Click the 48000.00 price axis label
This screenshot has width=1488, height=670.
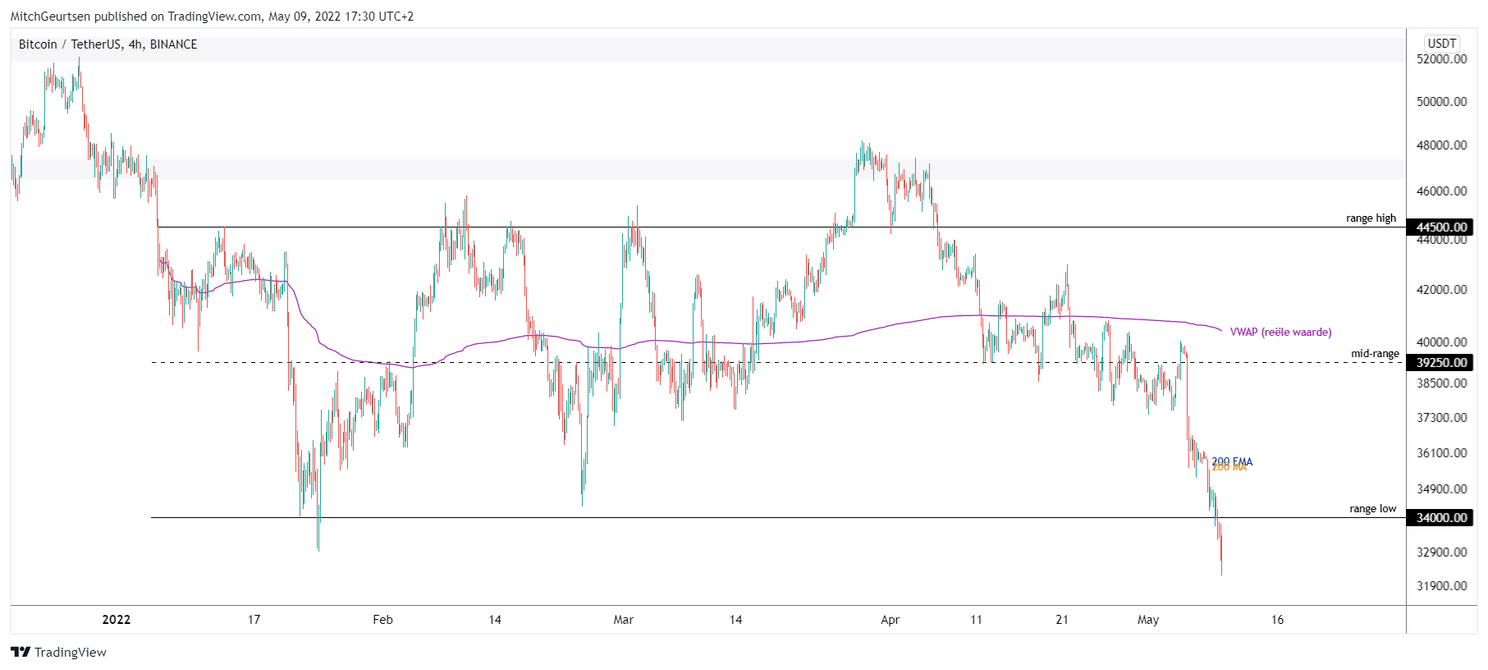click(x=1442, y=145)
